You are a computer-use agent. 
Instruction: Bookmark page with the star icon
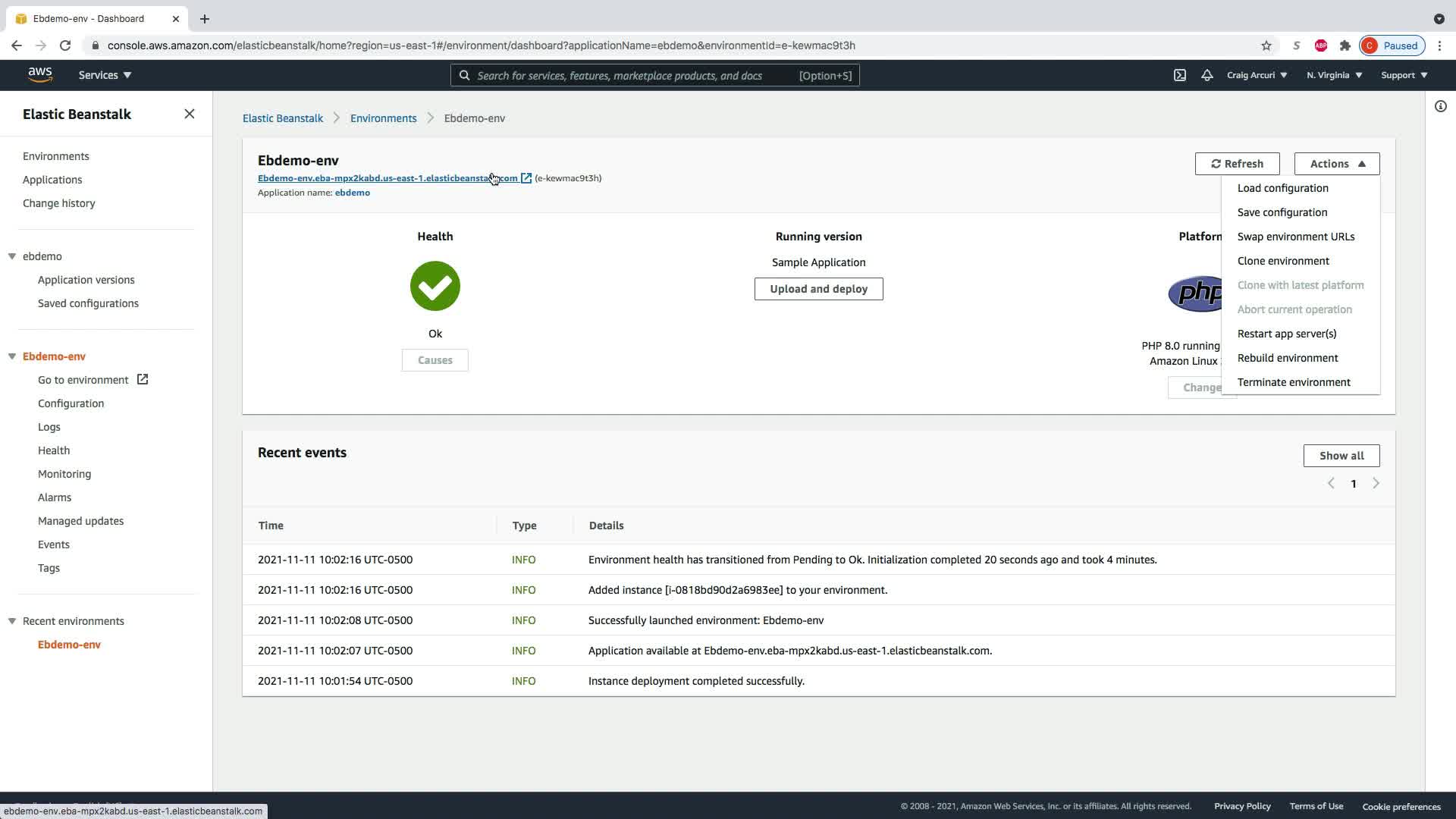point(1266,45)
